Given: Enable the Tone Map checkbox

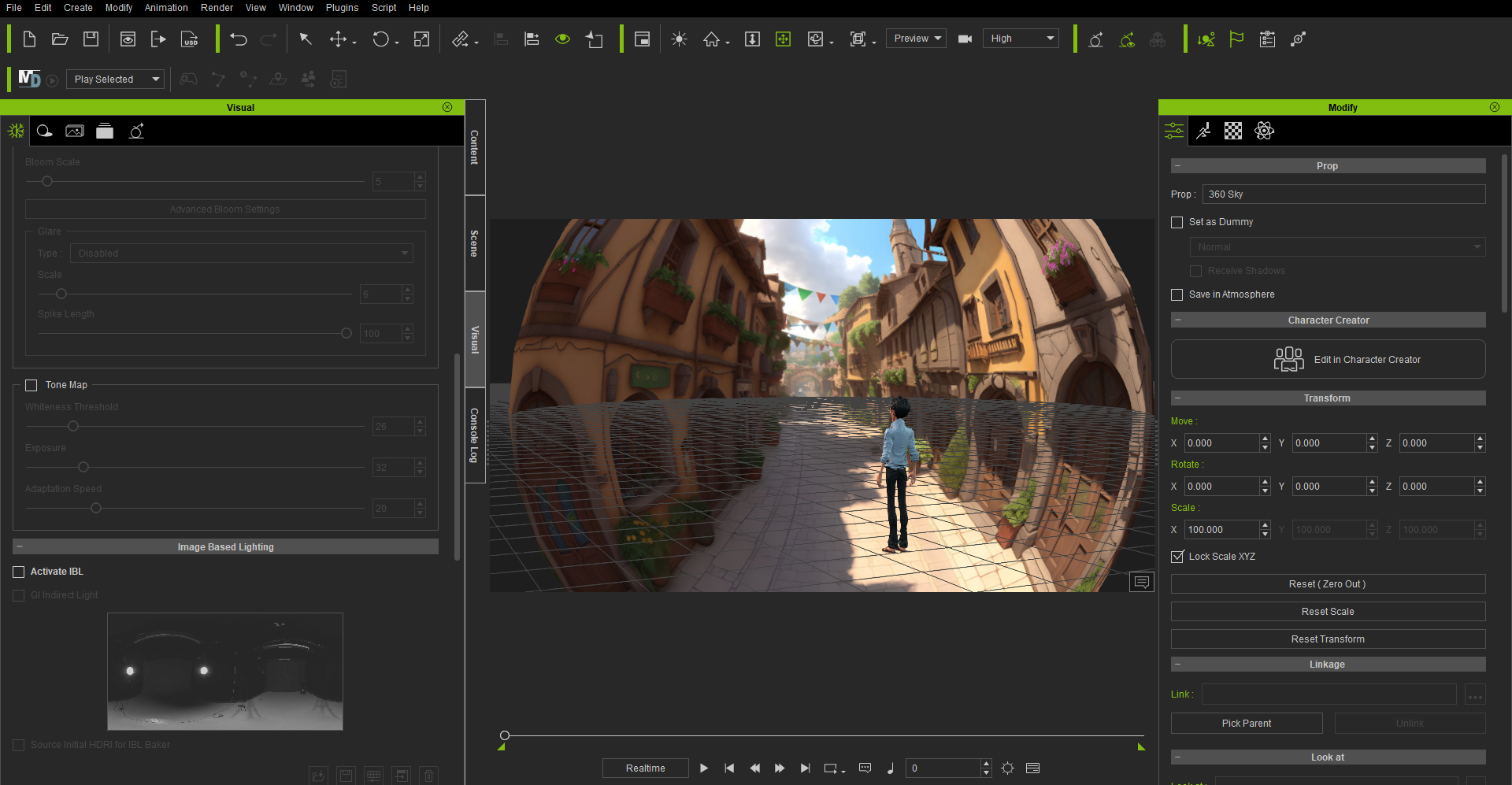Looking at the screenshot, I should click(31, 385).
